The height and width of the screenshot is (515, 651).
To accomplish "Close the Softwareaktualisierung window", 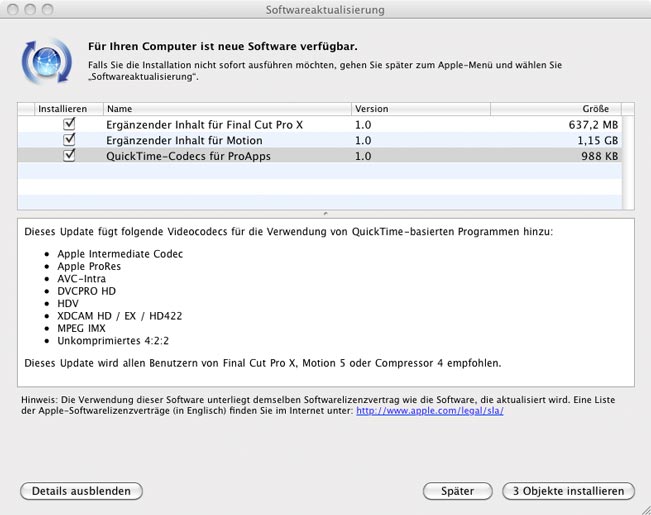I will [13, 9].
